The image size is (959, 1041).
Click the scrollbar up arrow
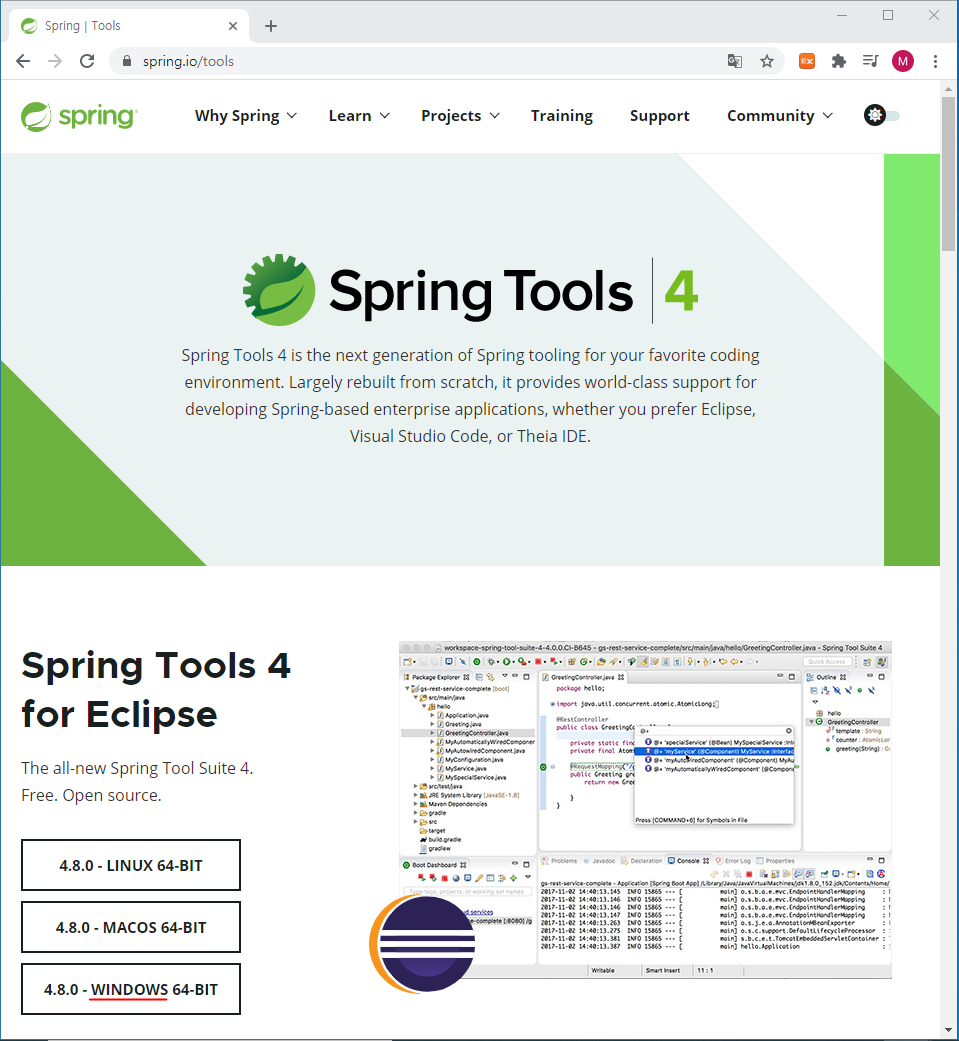click(x=949, y=88)
